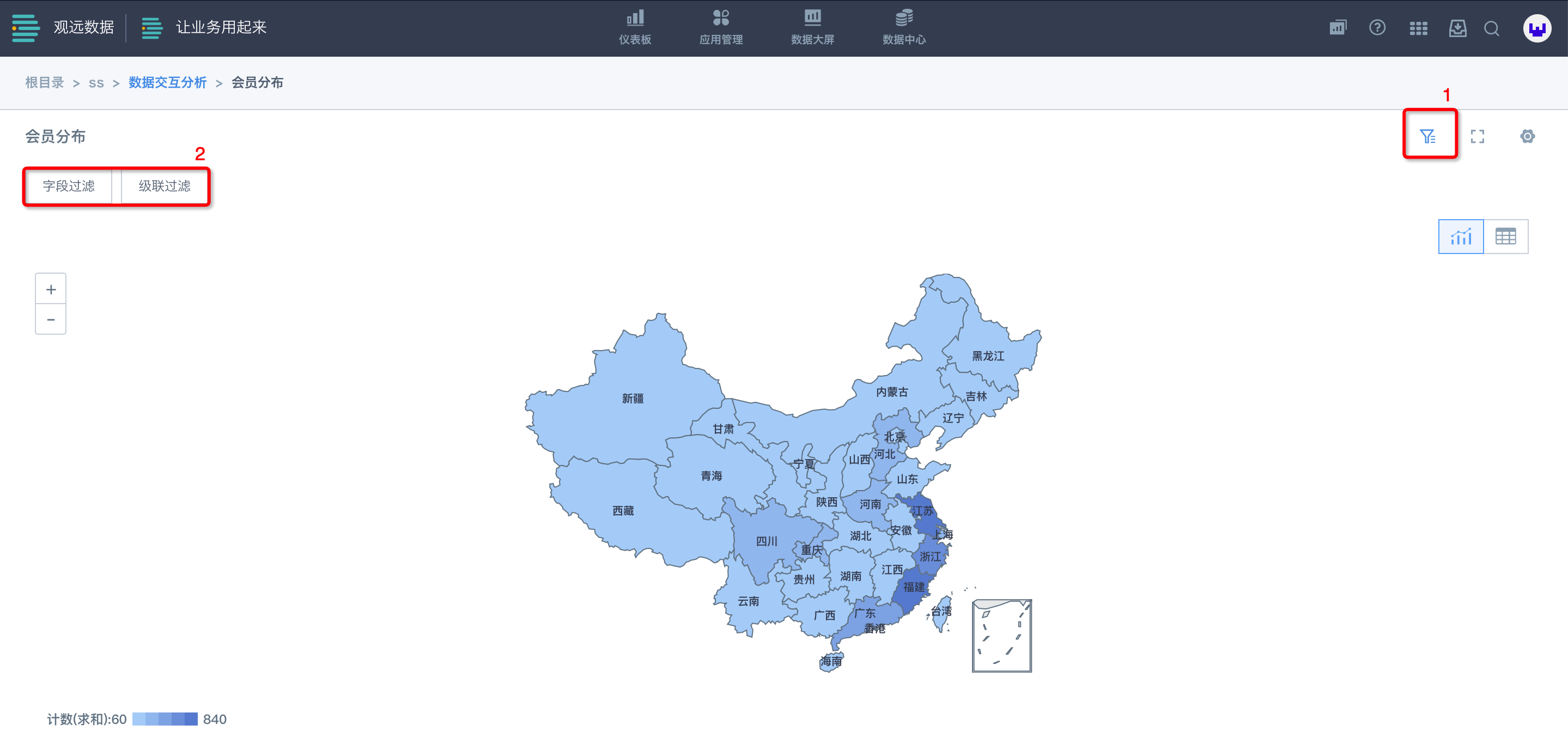1568x737 pixels.
Task: Open the apps grid icon
Action: (x=1418, y=28)
